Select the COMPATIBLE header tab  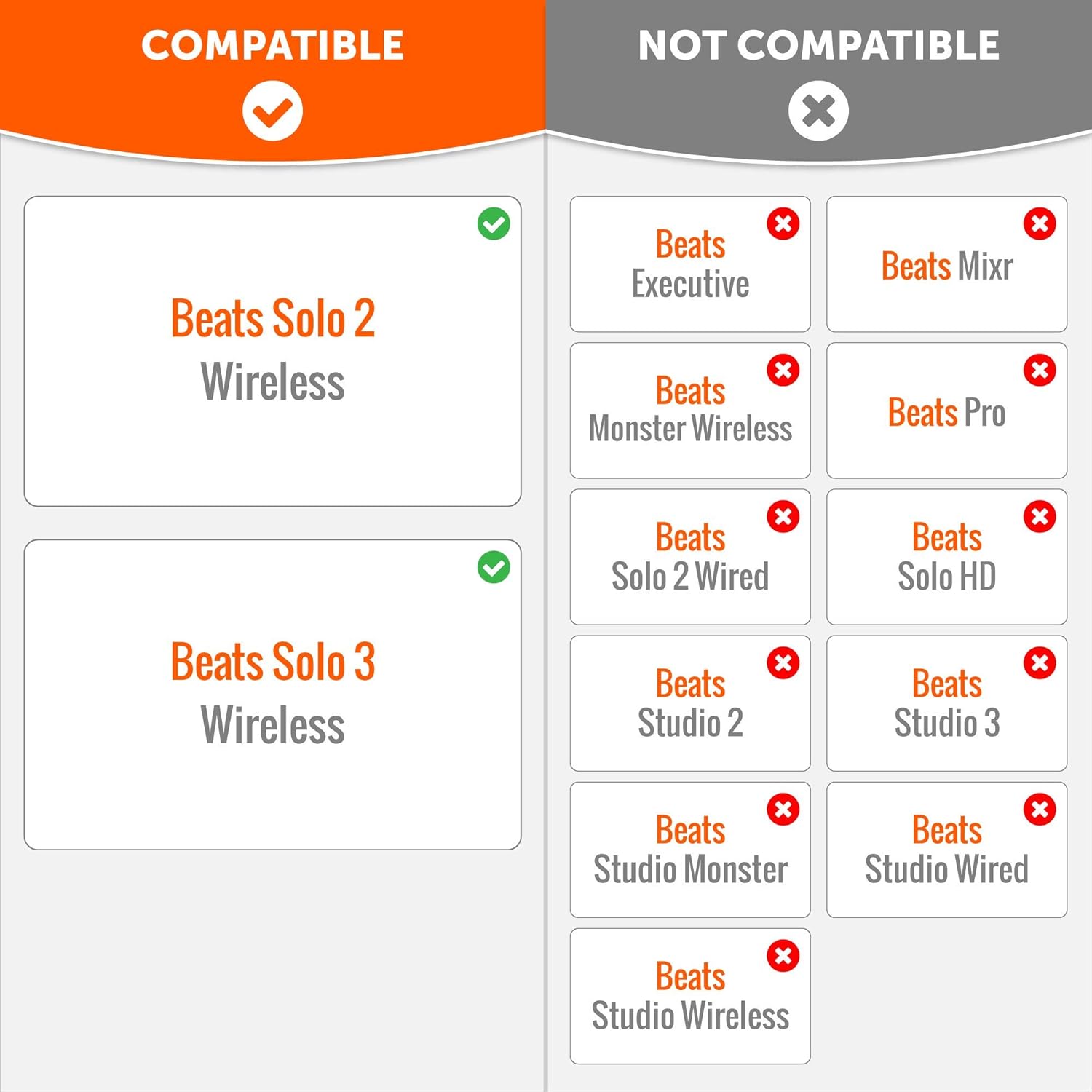pos(272,45)
